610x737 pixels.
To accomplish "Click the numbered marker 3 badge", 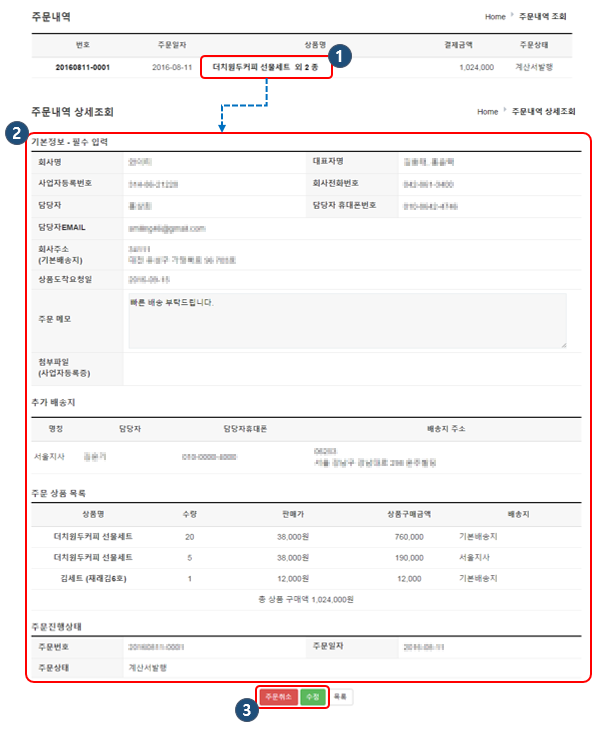I will tap(245, 708).
